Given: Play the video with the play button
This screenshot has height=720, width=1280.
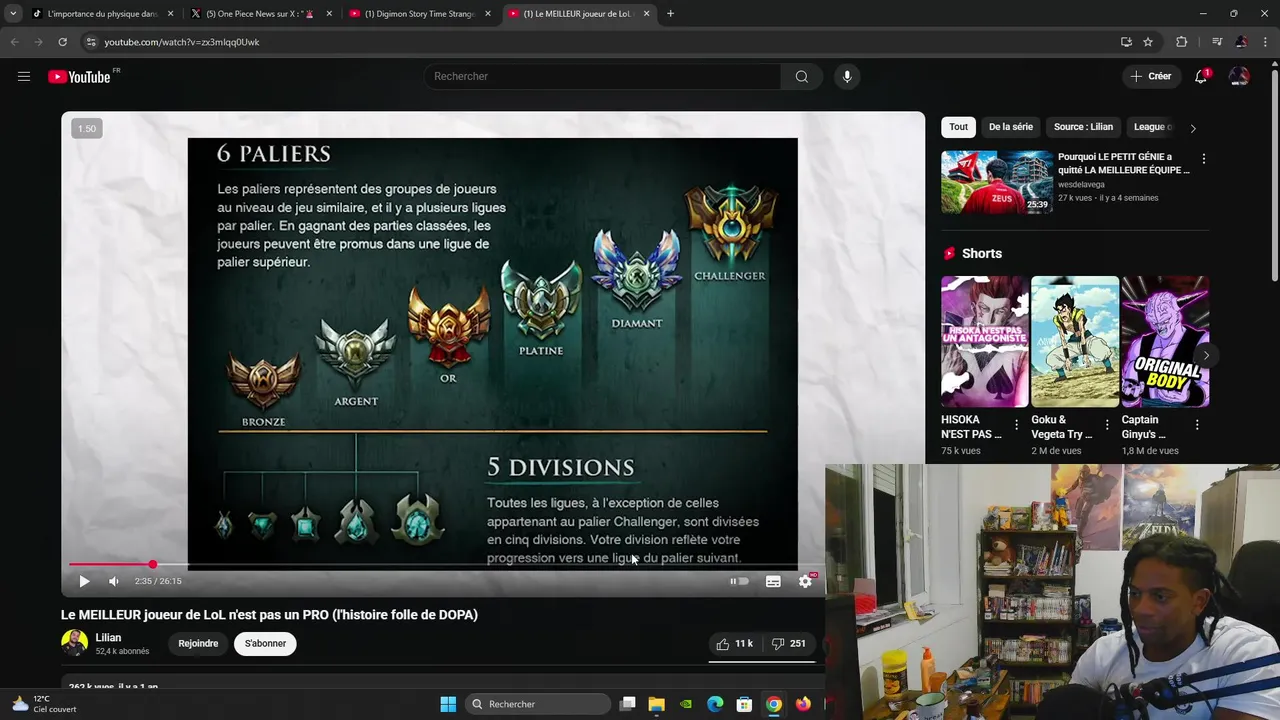Looking at the screenshot, I should click(84, 581).
